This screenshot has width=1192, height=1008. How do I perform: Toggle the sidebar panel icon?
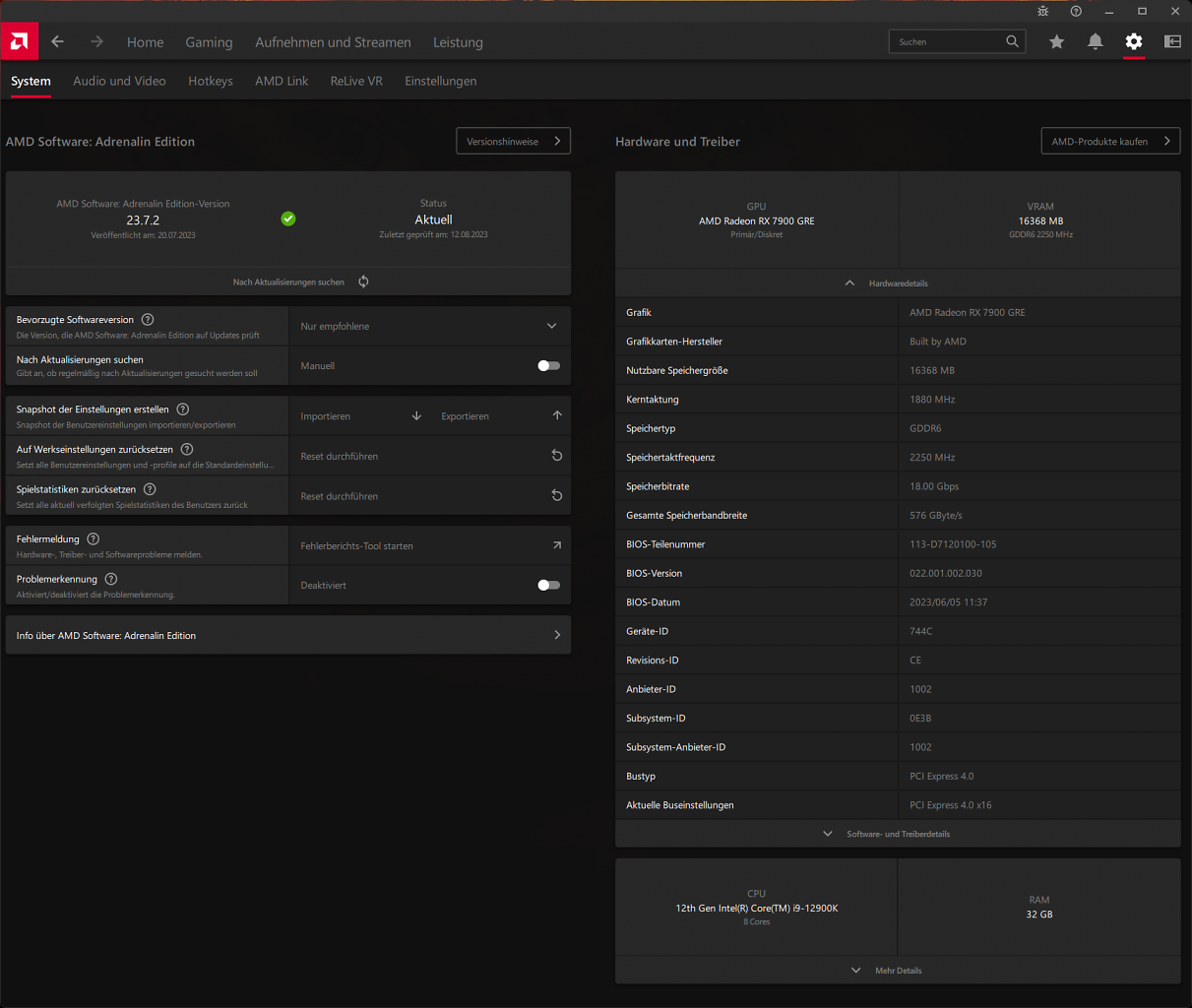pyautogui.click(x=1172, y=41)
